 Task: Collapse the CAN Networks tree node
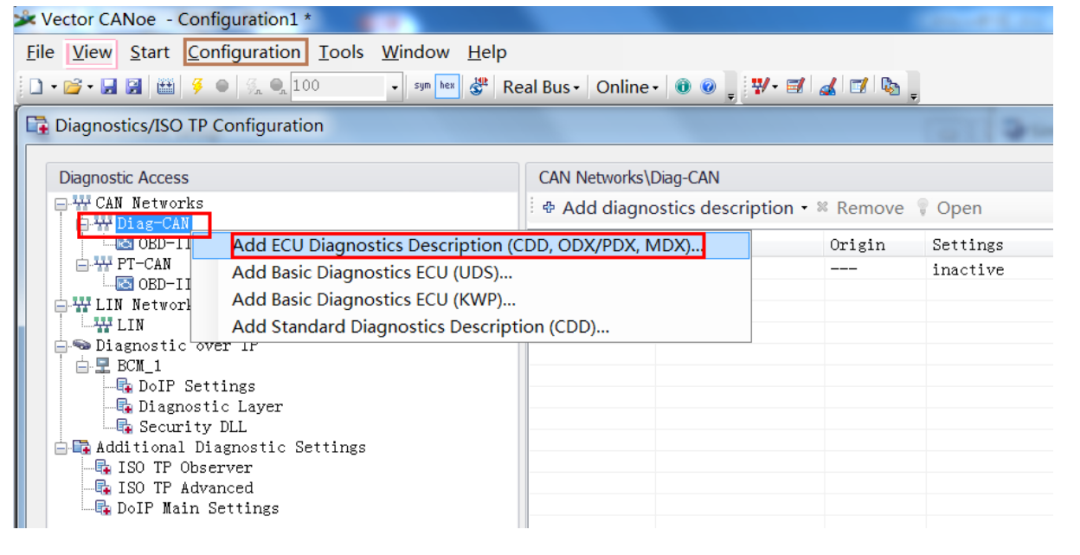[x=61, y=204]
